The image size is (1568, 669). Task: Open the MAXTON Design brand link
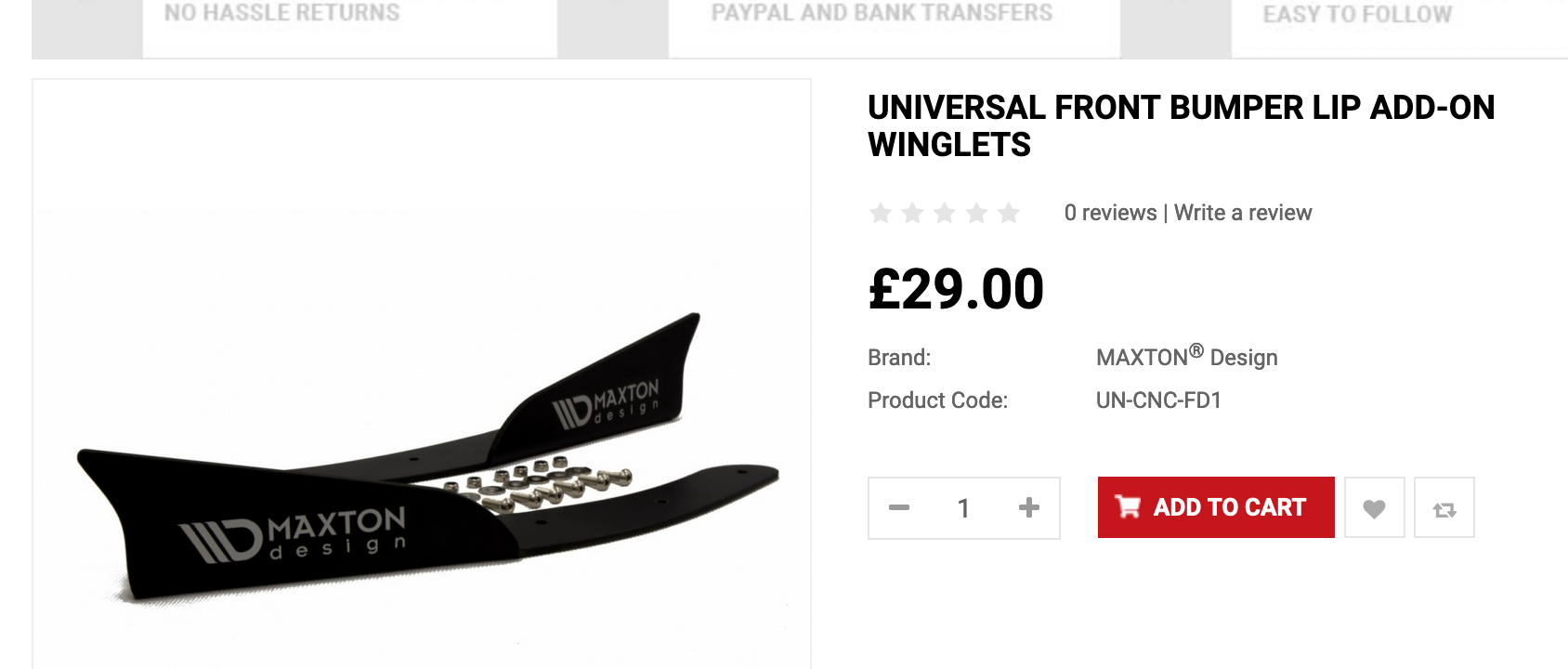(x=1186, y=358)
